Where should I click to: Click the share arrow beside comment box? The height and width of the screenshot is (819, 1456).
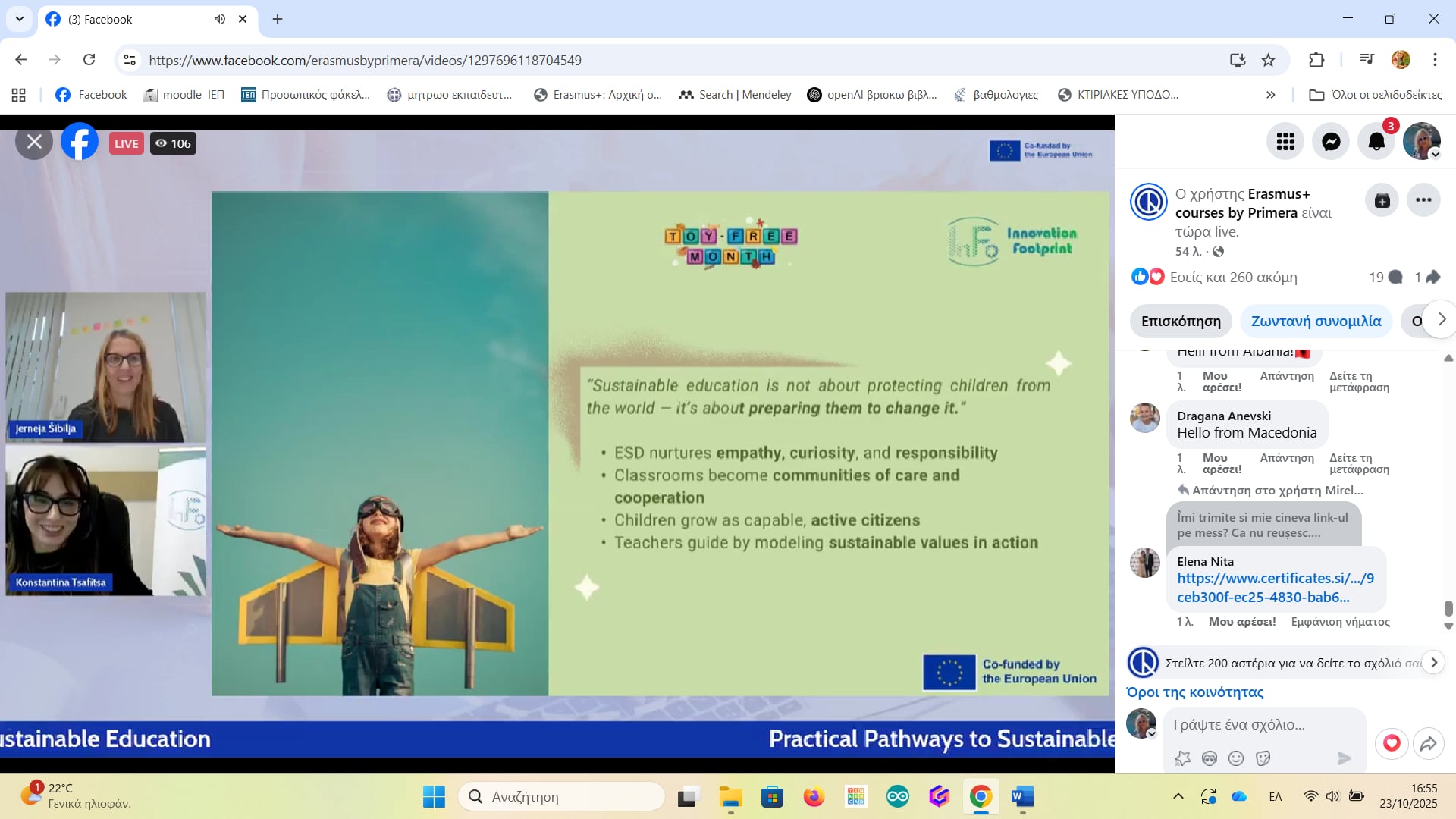(x=1429, y=743)
